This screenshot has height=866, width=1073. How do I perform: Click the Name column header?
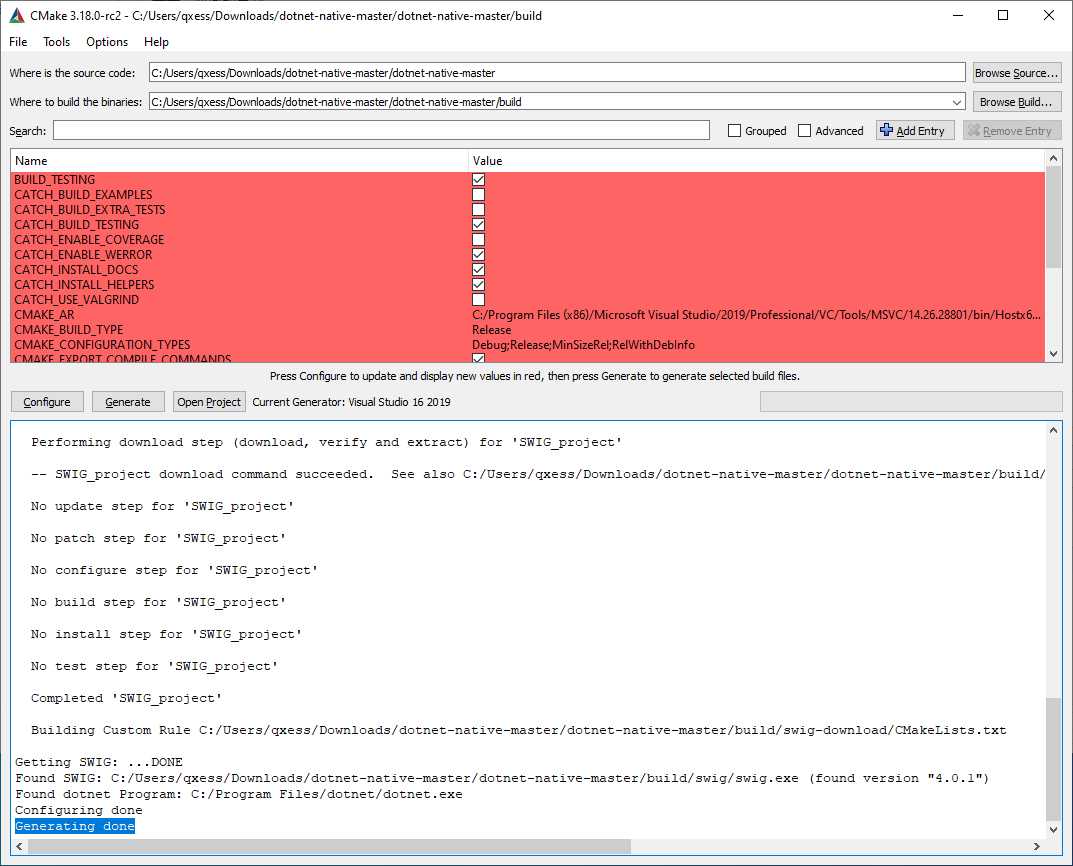(x=240, y=161)
